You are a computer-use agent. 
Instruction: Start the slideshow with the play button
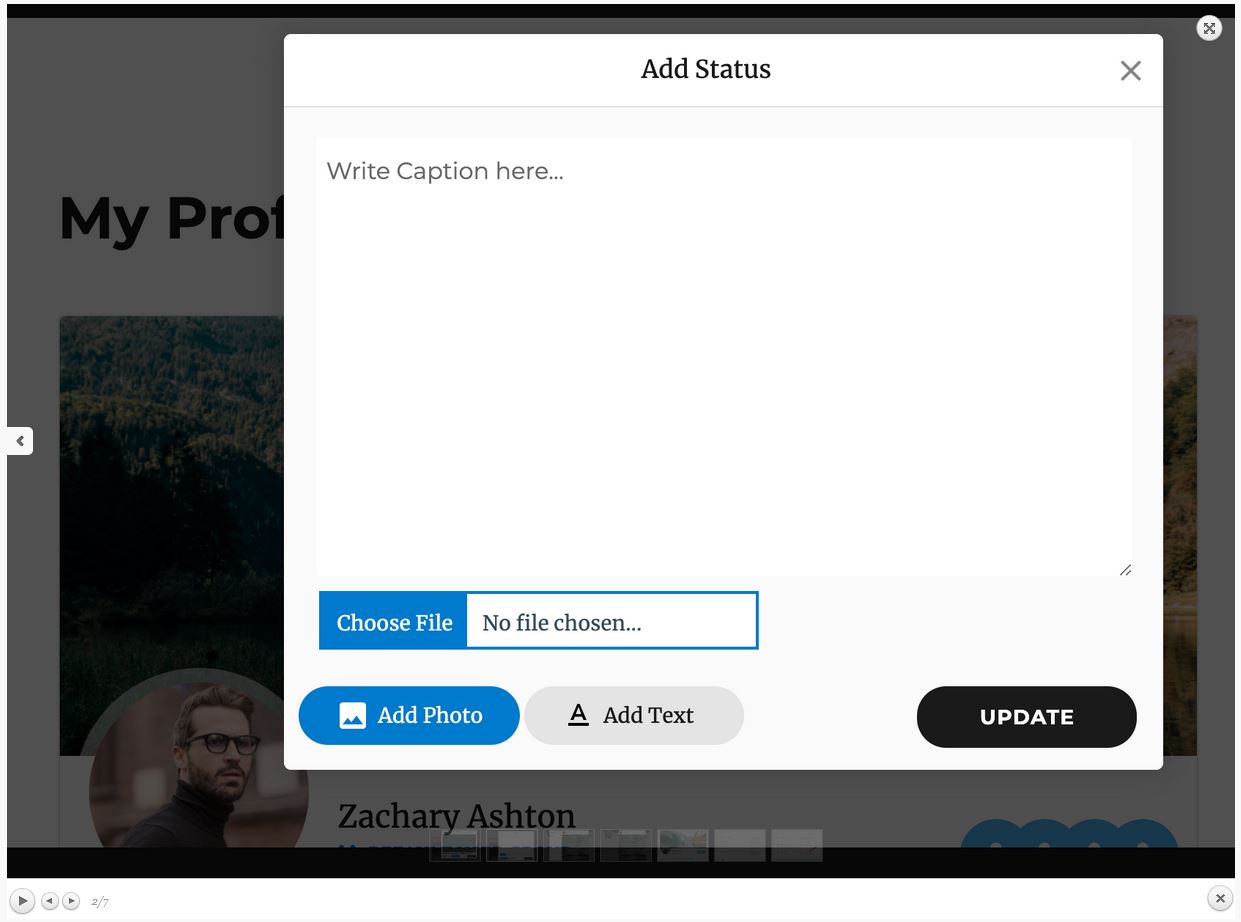click(x=22, y=900)
